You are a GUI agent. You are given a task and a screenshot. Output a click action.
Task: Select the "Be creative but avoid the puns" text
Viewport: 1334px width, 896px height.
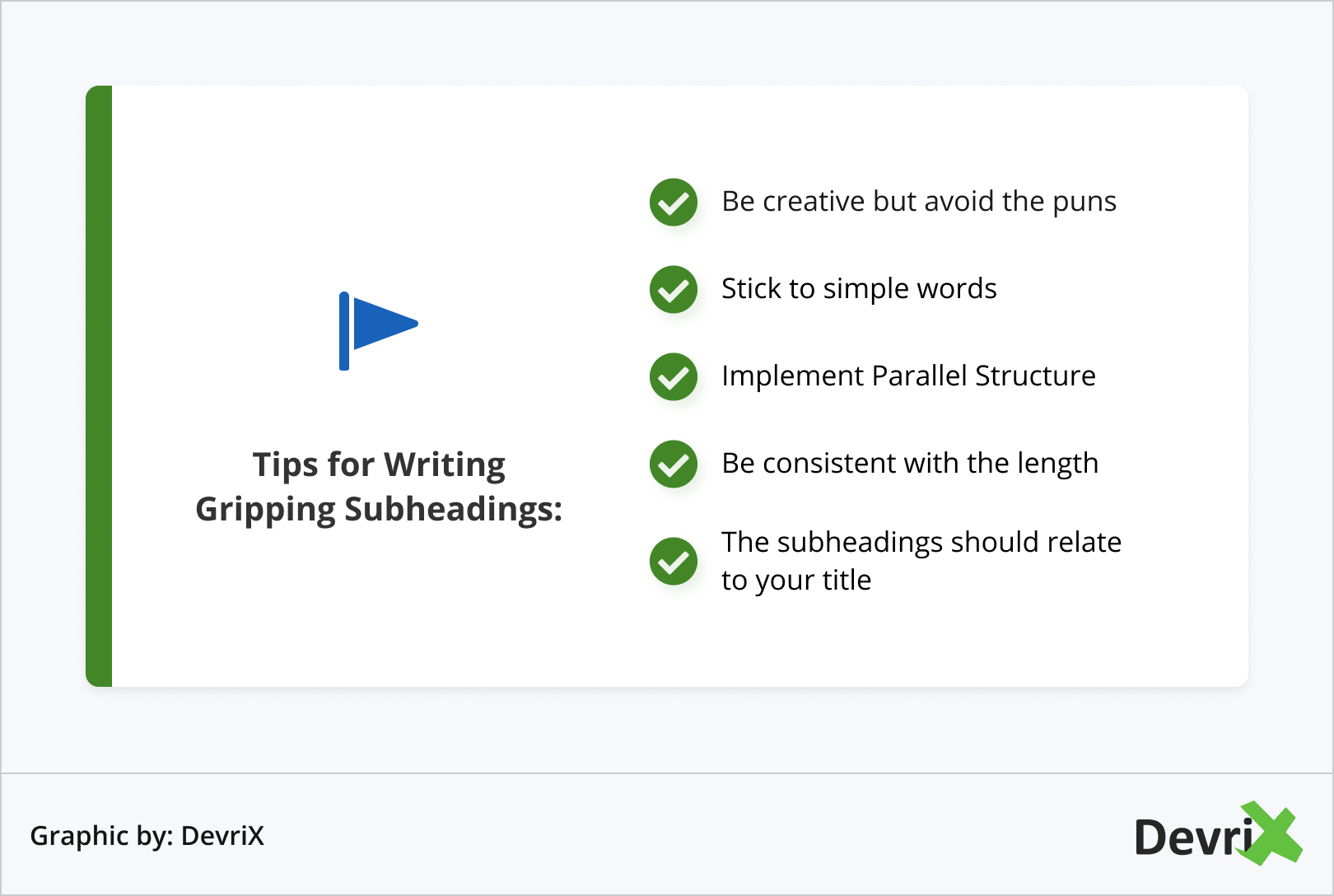point(919,202)
